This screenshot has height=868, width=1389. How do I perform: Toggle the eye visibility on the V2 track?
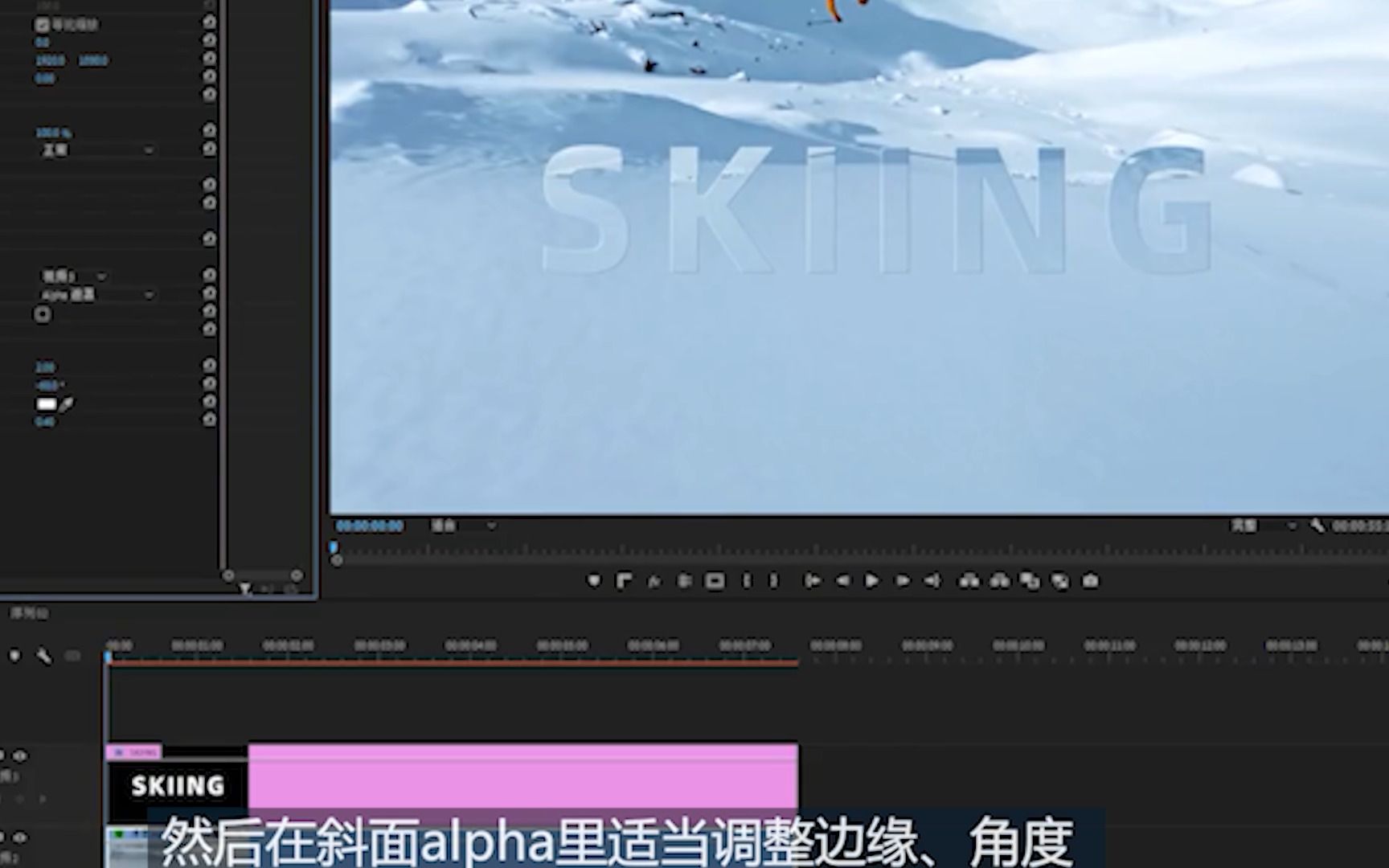[21, 755]
